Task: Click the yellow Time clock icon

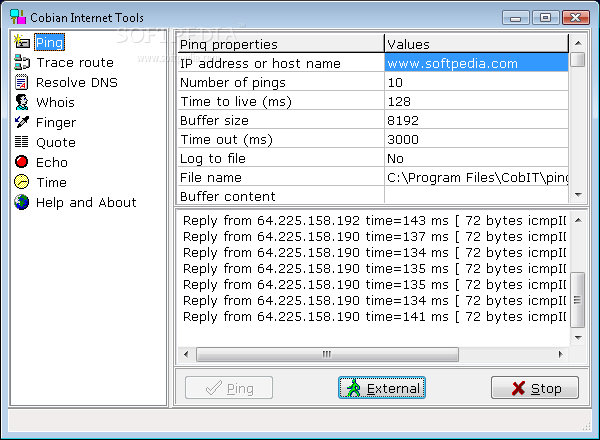Action: 21,182
